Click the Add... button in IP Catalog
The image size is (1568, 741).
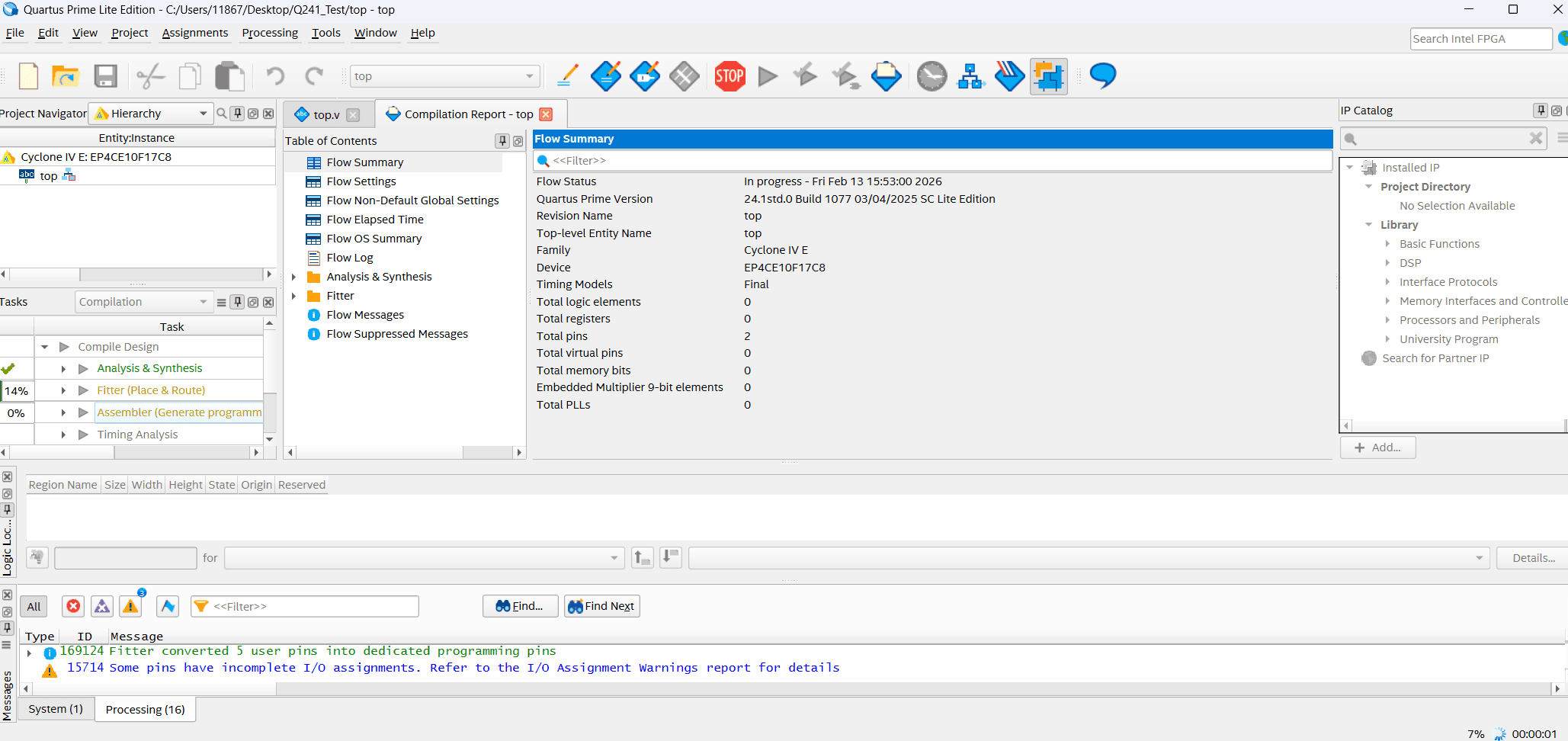[x=1377, y=447]
